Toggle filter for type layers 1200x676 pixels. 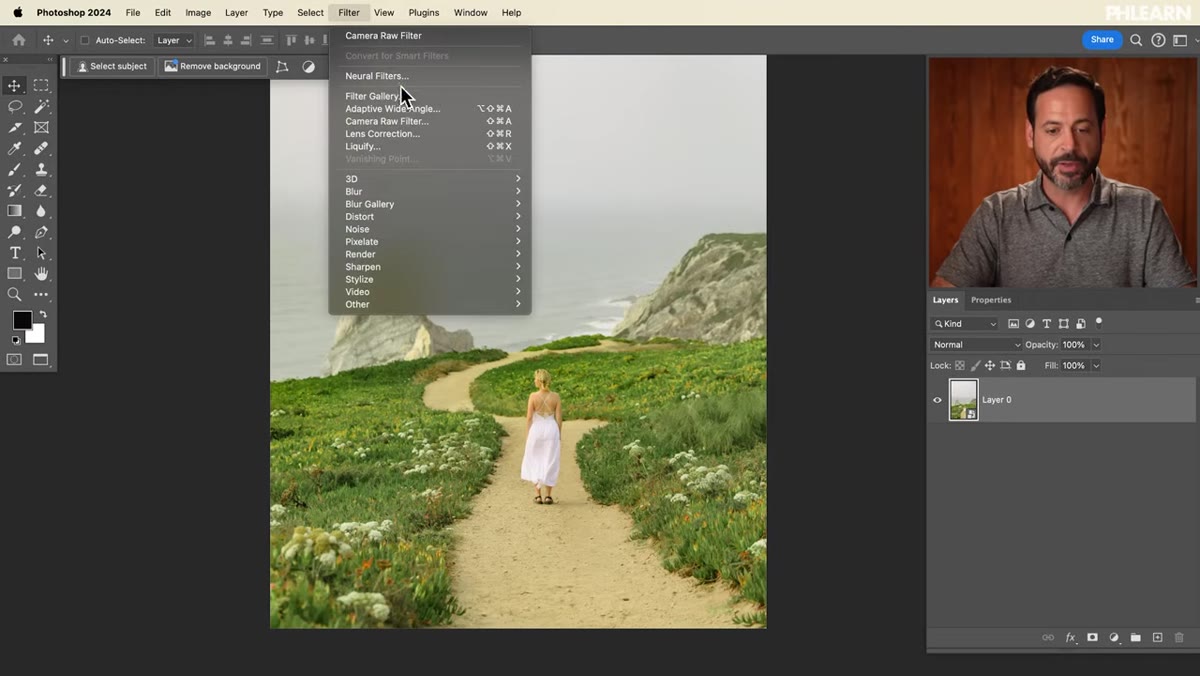click(1047, 324)
